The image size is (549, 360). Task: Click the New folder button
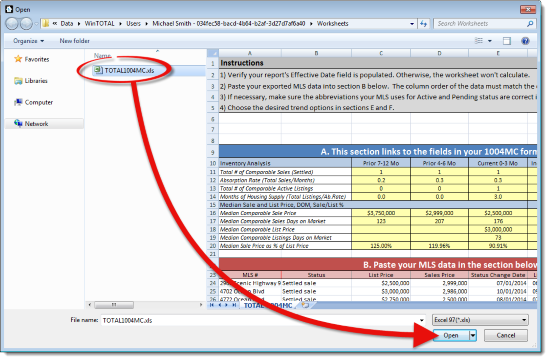click(x=75, y=41)
